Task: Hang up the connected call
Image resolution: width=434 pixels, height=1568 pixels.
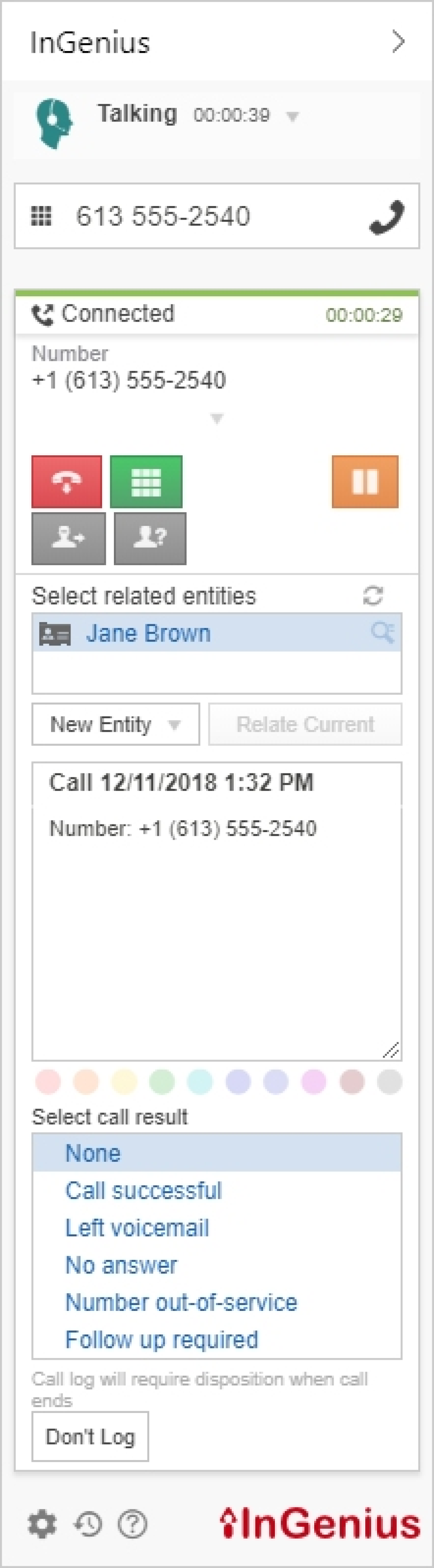Action: (66, 482)
